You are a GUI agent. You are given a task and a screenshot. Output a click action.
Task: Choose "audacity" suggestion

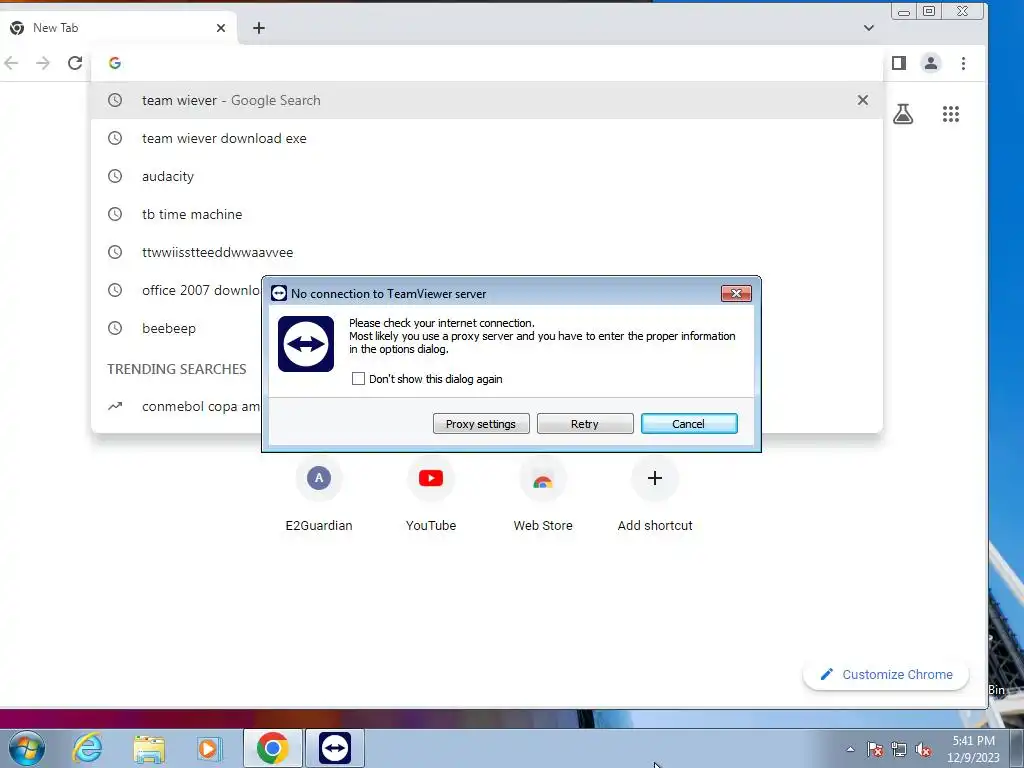487,176
